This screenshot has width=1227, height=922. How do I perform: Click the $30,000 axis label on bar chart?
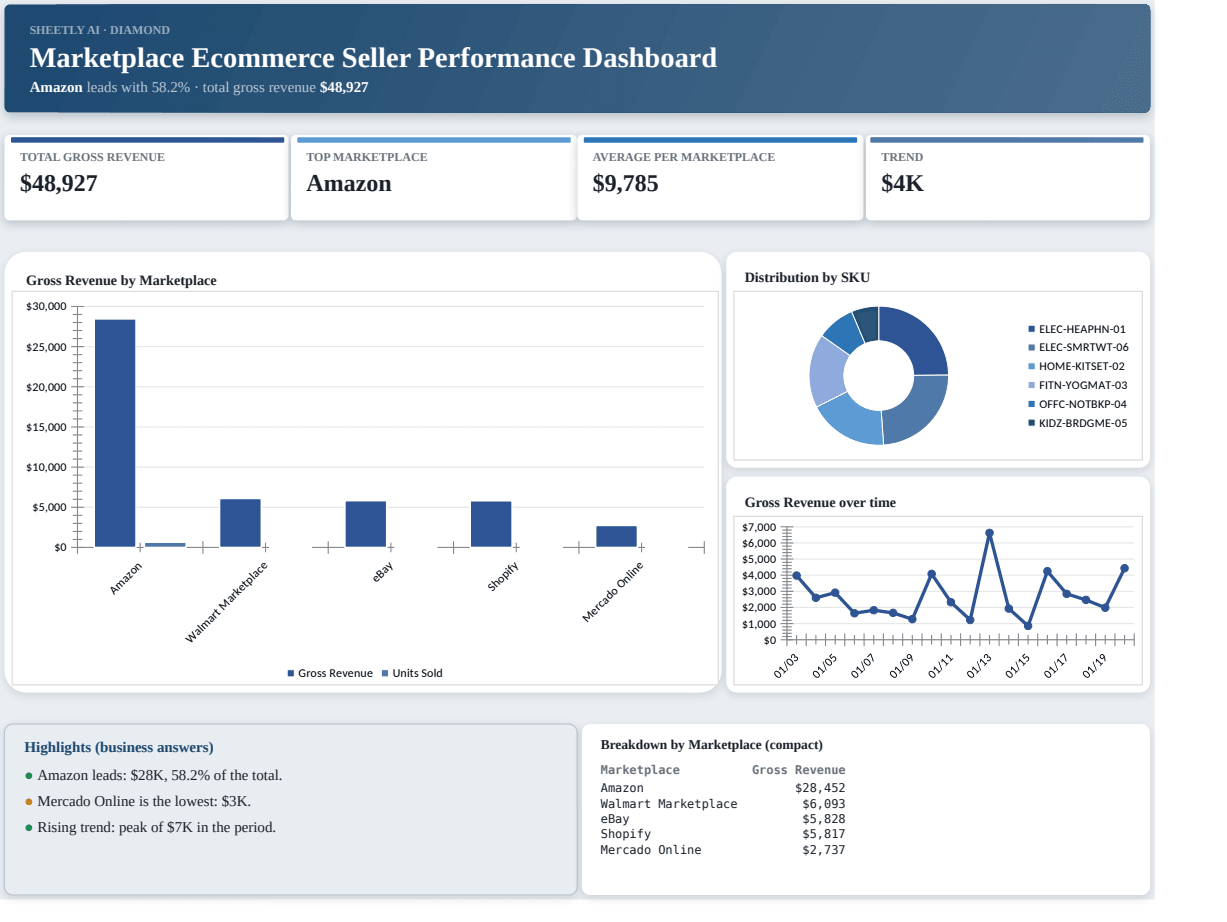tap(46, 306)
